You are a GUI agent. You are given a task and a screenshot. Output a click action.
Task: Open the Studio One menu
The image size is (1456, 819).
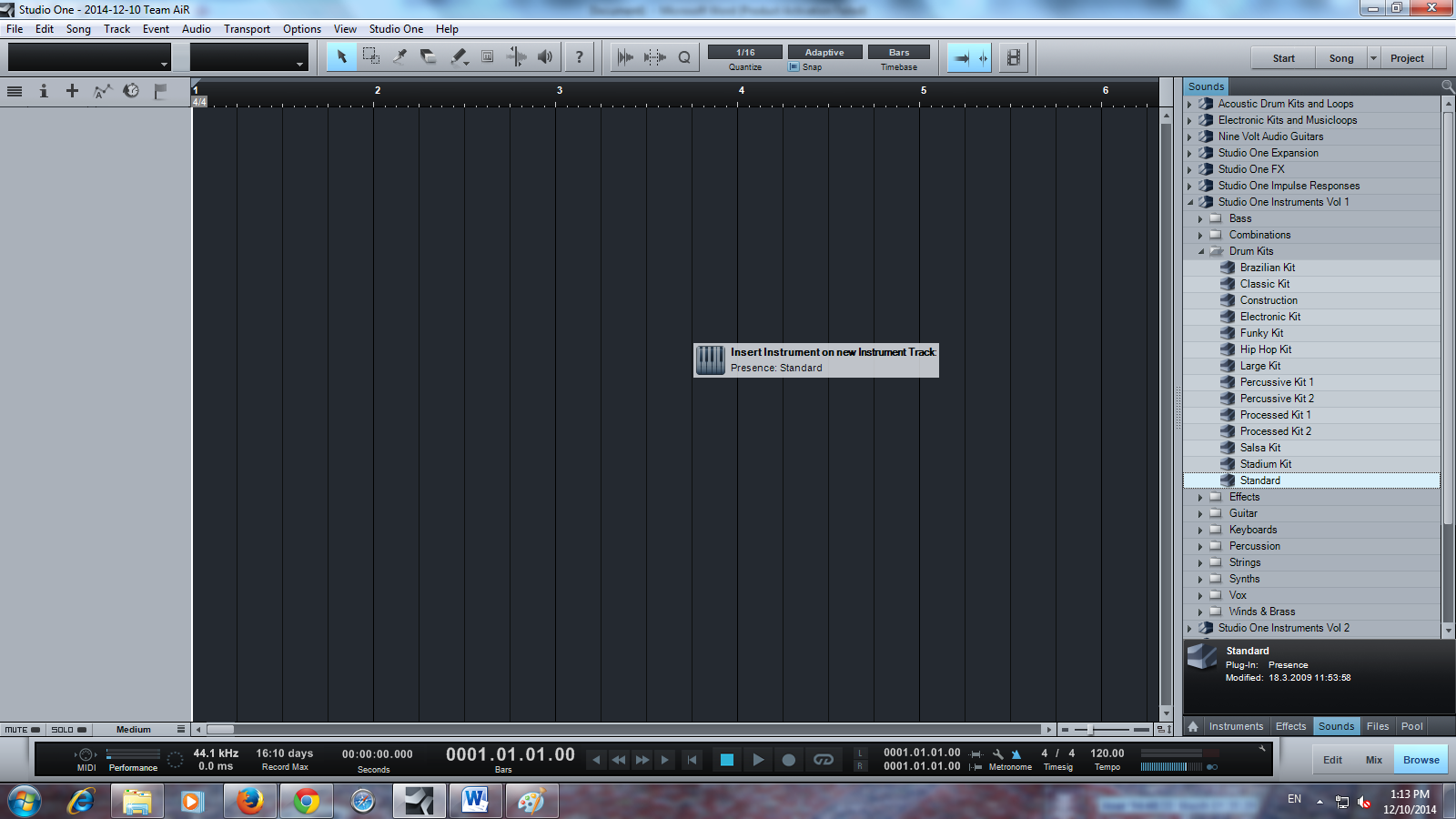(396, 29)
